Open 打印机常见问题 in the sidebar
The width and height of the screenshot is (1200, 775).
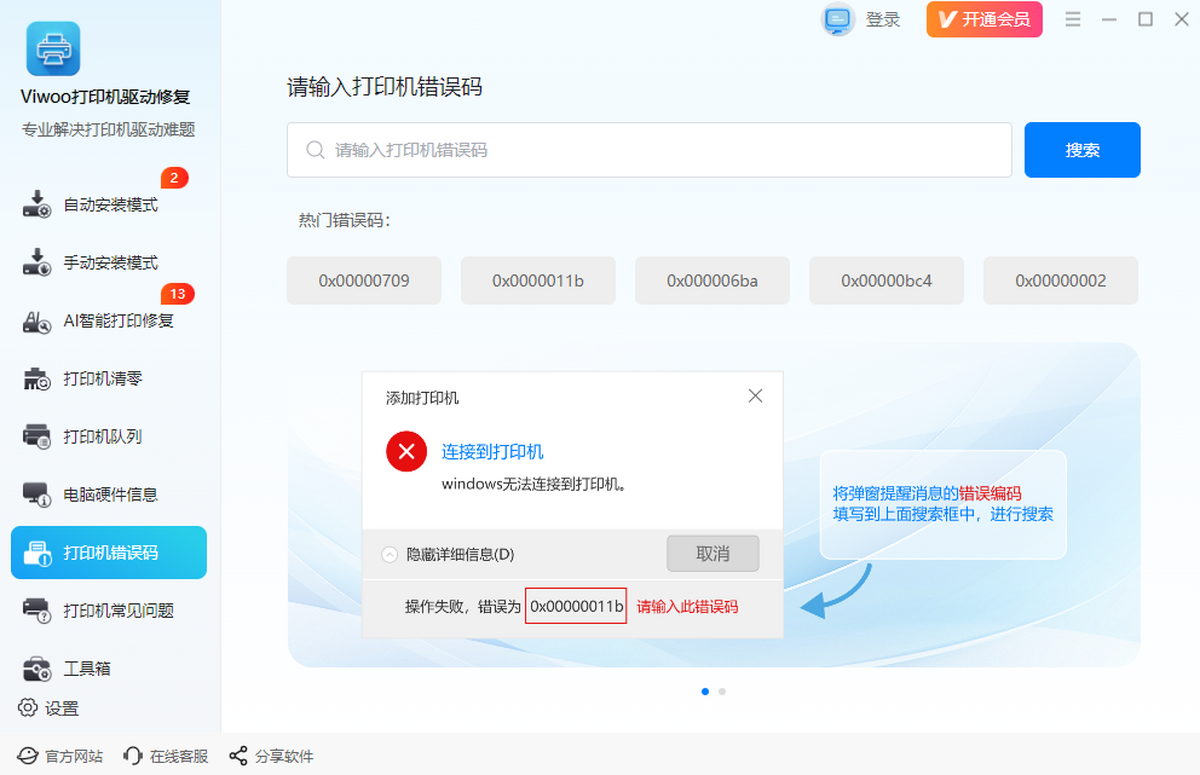pos(109,611)
